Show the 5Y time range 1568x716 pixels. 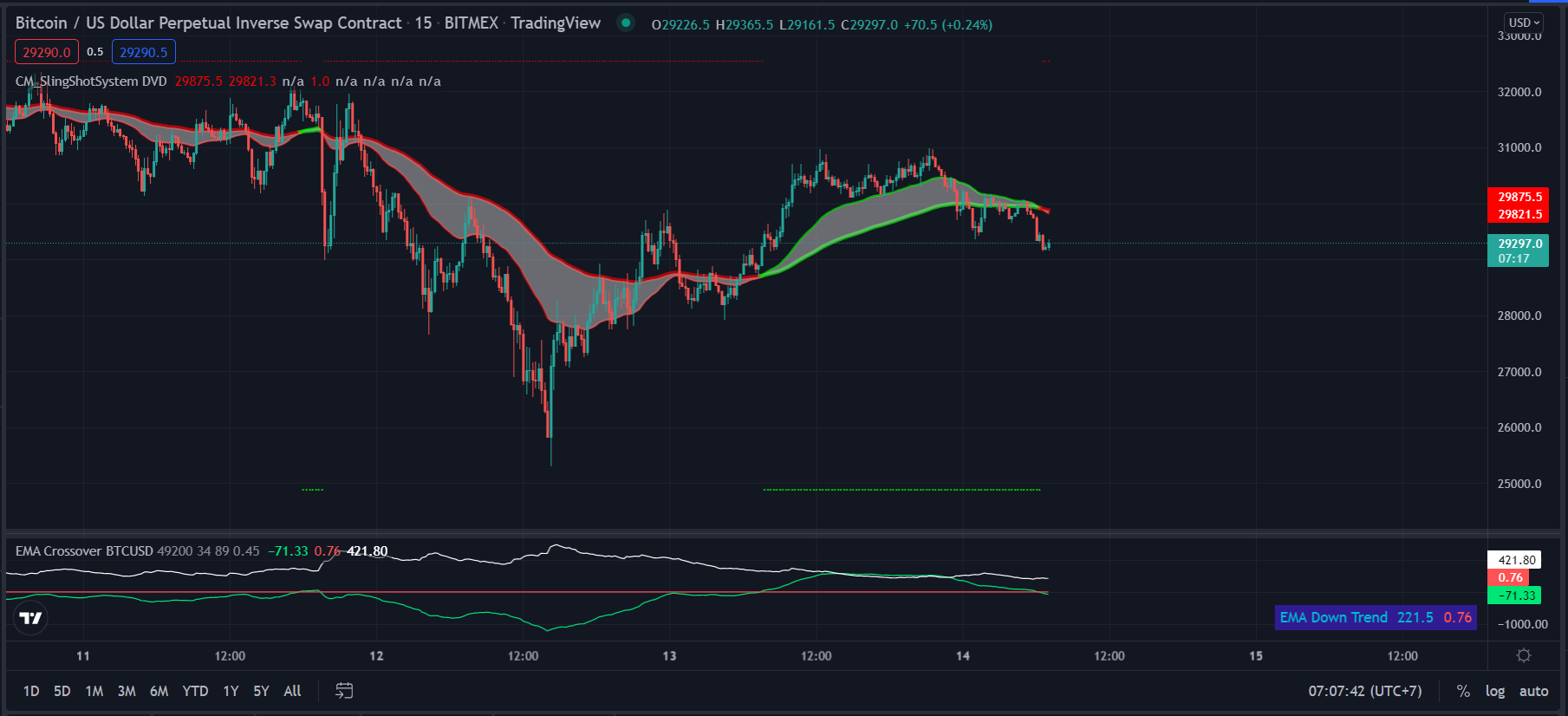tap(261, 691)
